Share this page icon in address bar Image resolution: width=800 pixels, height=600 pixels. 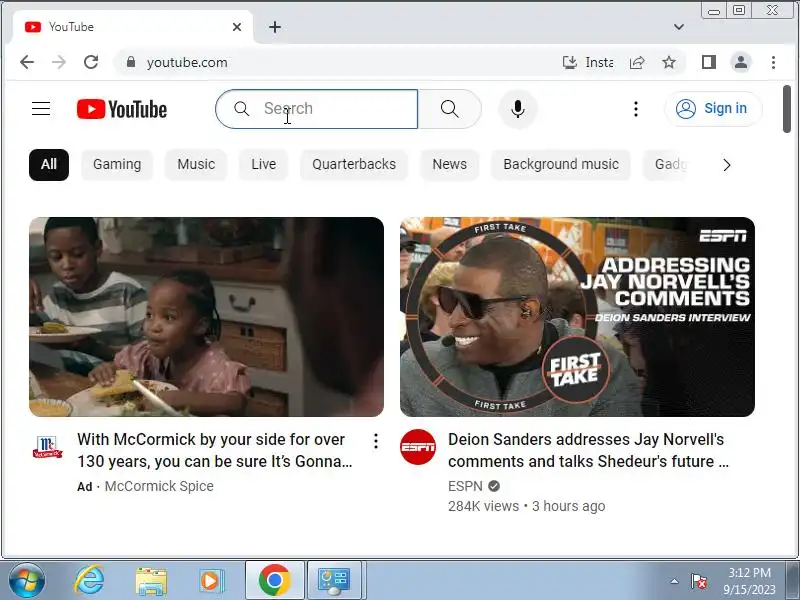pos(637,62)
